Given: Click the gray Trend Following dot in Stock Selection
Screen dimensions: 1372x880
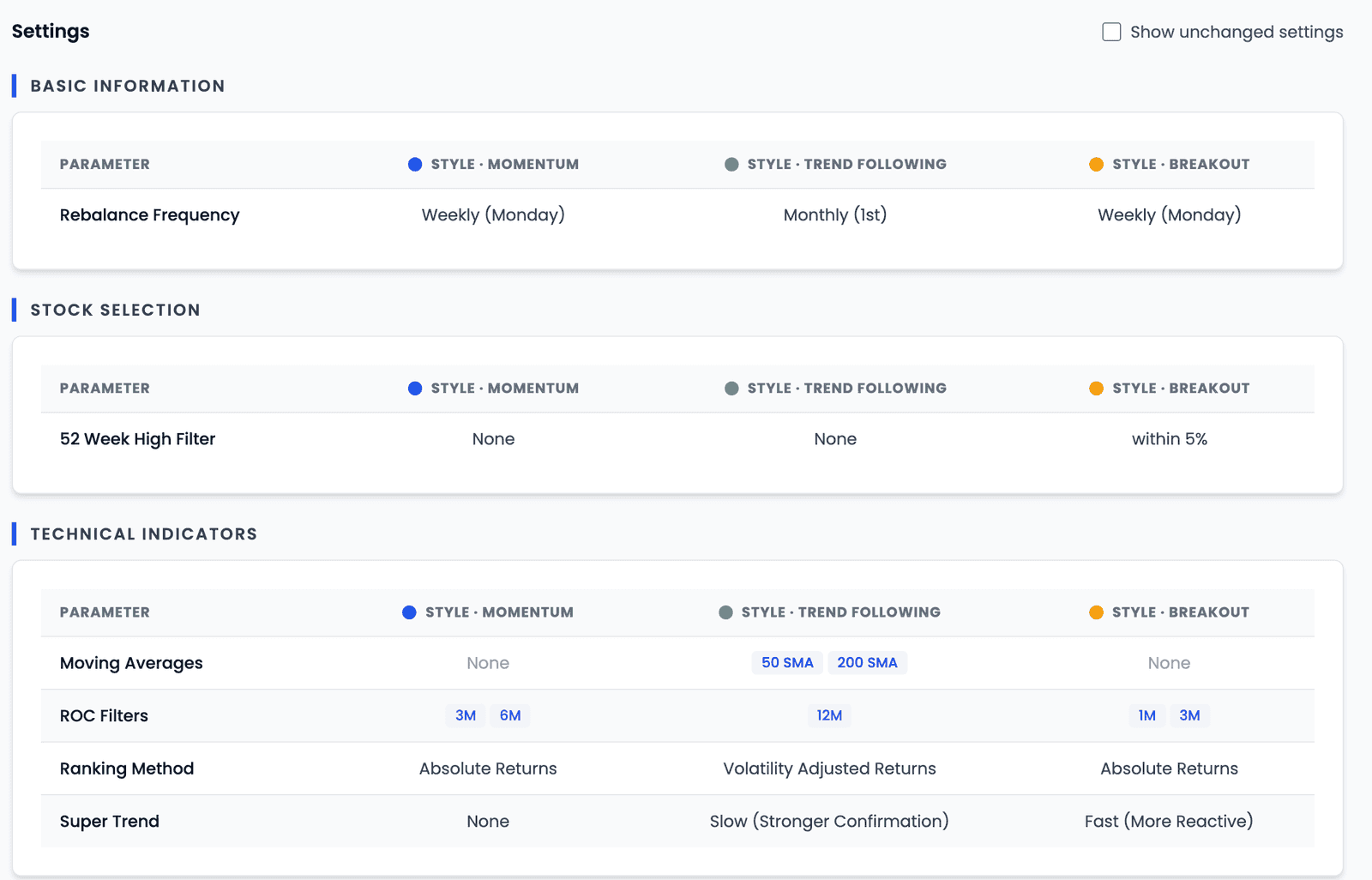Looking at the screenshot, I should pos(731,389).
